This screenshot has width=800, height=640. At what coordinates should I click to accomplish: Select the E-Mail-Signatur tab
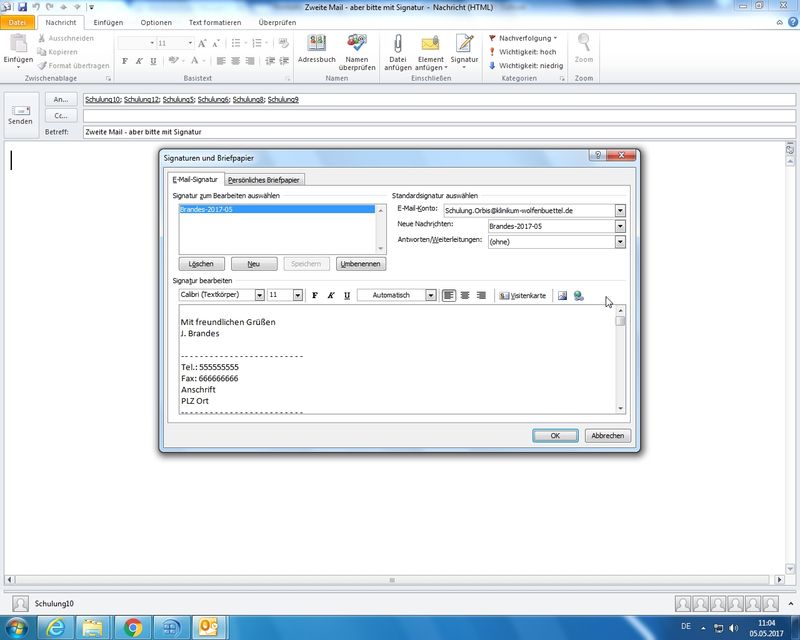195,179
